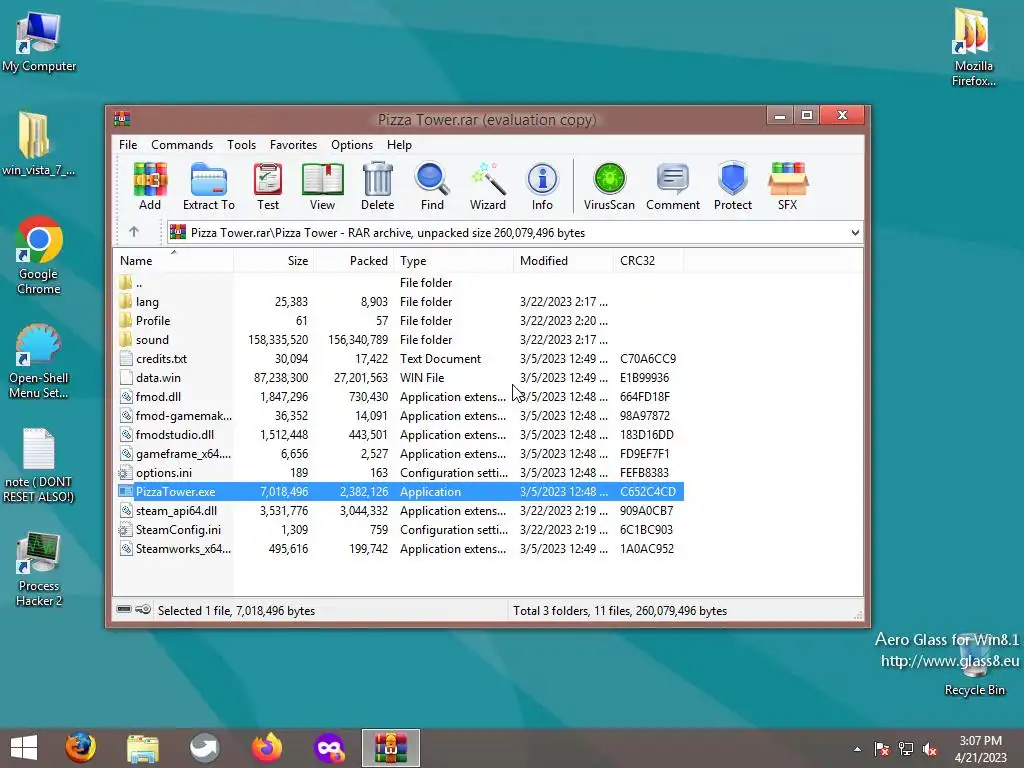Open File Explorer from taskbar
The image size is (1024, 768).
pos(142,748)
